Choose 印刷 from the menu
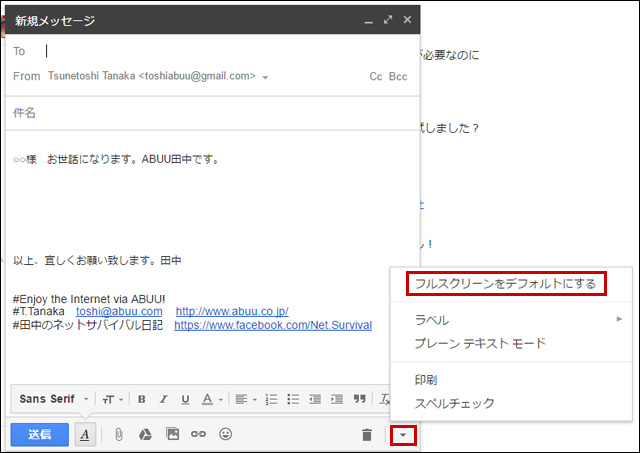The width and height of the screenshot is (640, 453). tap(511, 380)
